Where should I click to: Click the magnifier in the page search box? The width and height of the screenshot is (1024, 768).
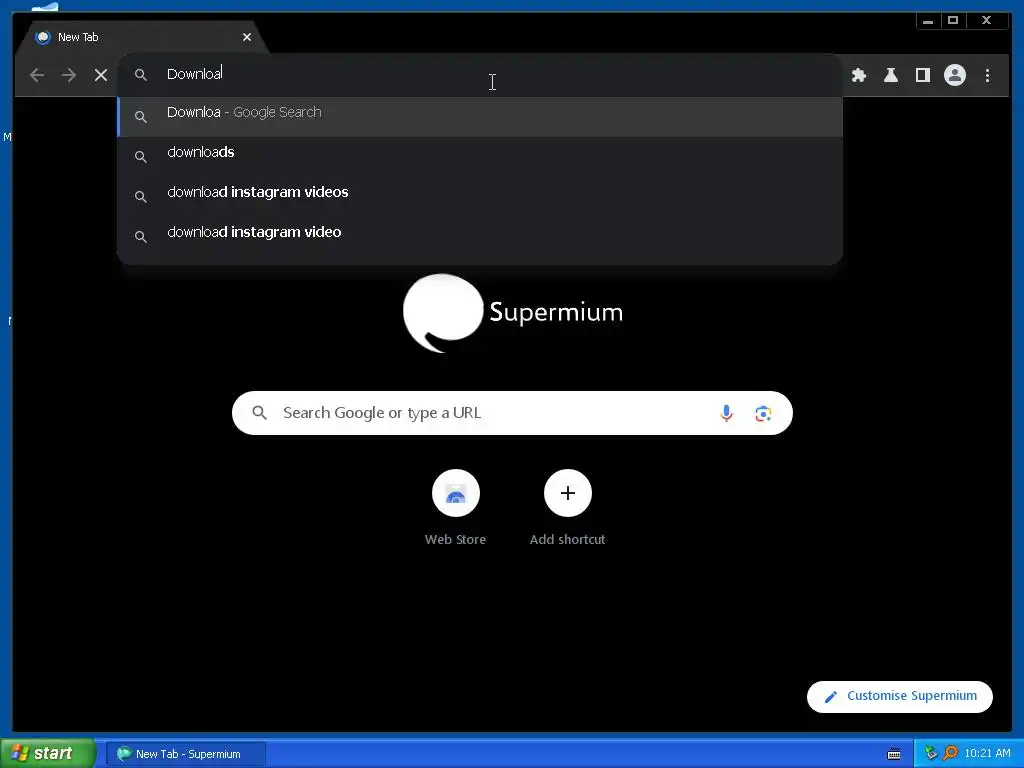click(259, 413)
